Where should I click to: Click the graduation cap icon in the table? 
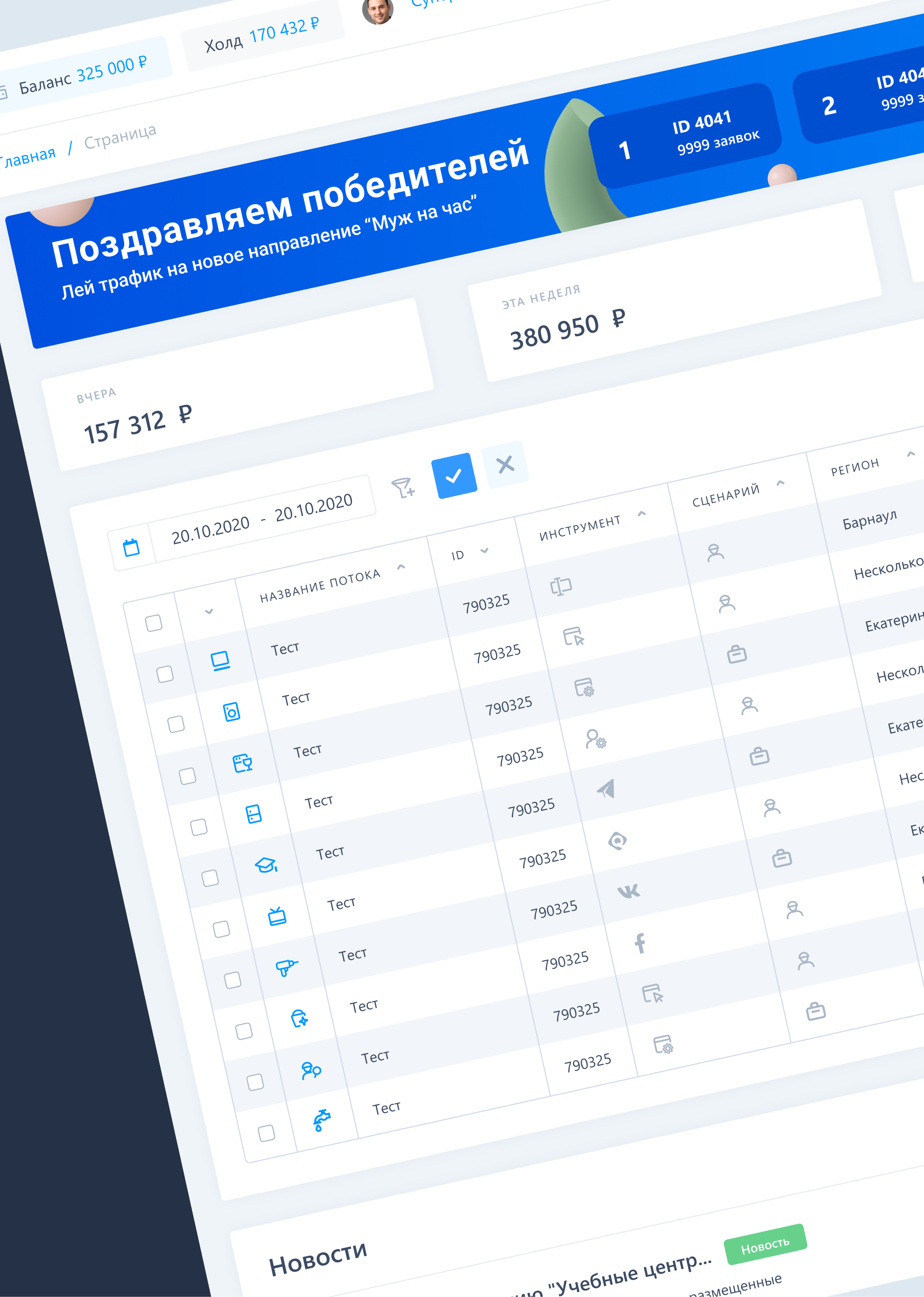point(266,865)
